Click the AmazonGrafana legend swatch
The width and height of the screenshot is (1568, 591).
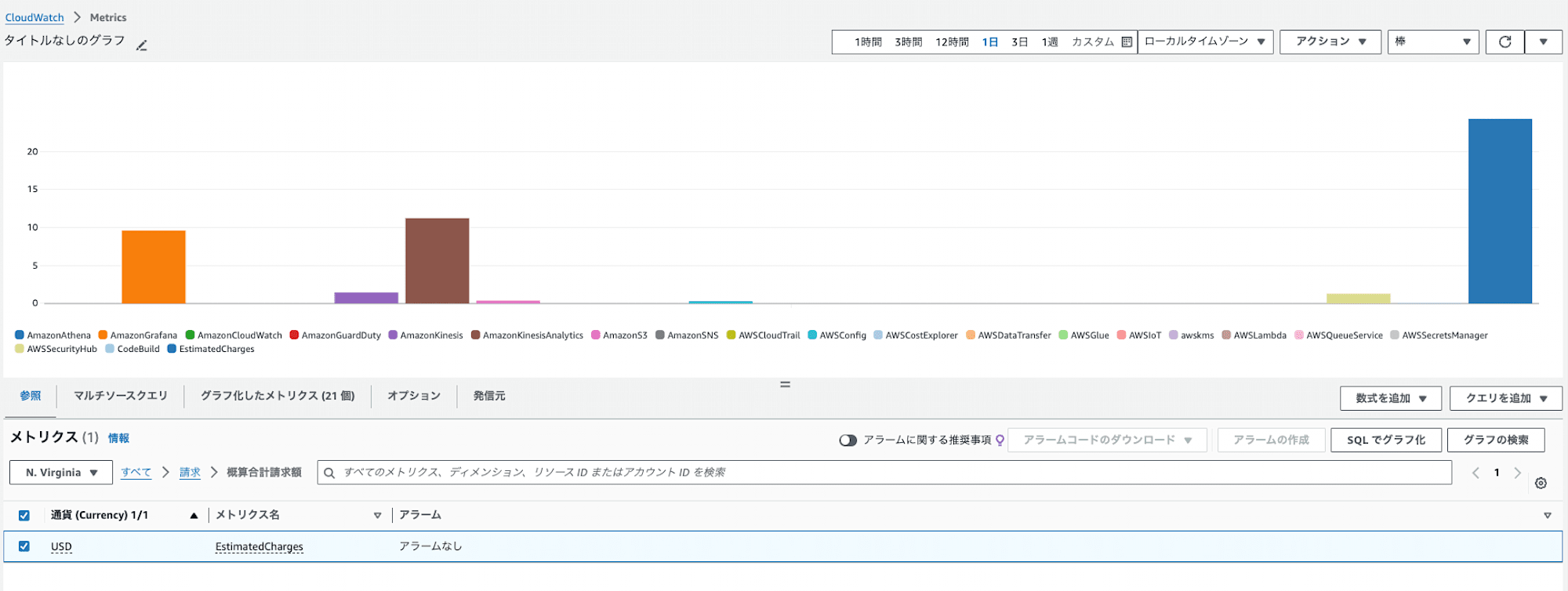[x=103, y=335]
